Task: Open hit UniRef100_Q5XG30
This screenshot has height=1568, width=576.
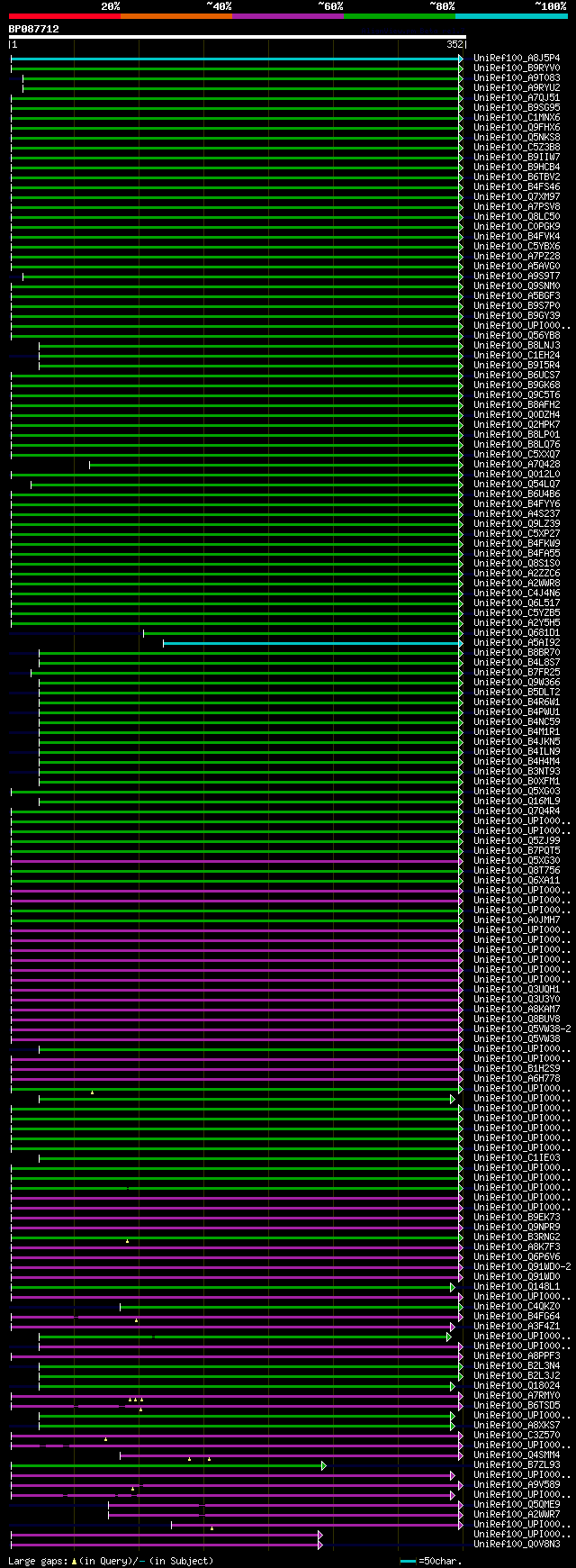Action: click(x=517, y=860)
